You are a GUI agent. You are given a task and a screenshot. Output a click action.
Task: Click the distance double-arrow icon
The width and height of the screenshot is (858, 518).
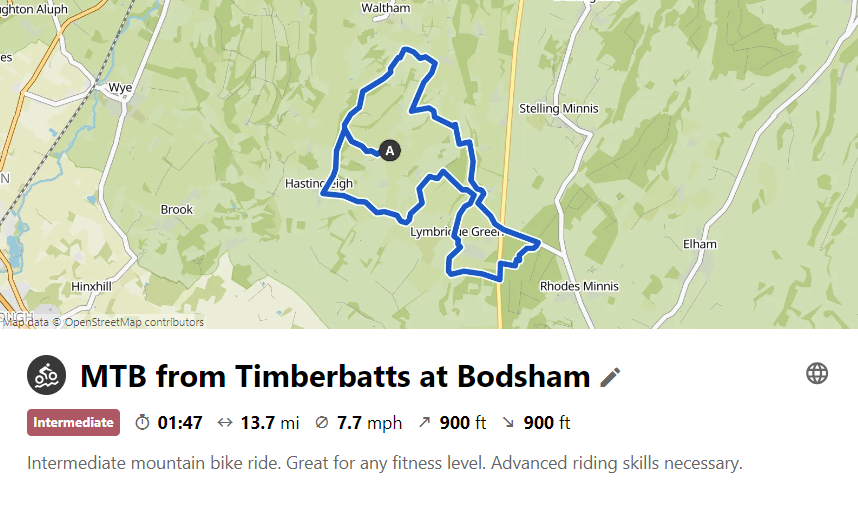click(225, 423)
